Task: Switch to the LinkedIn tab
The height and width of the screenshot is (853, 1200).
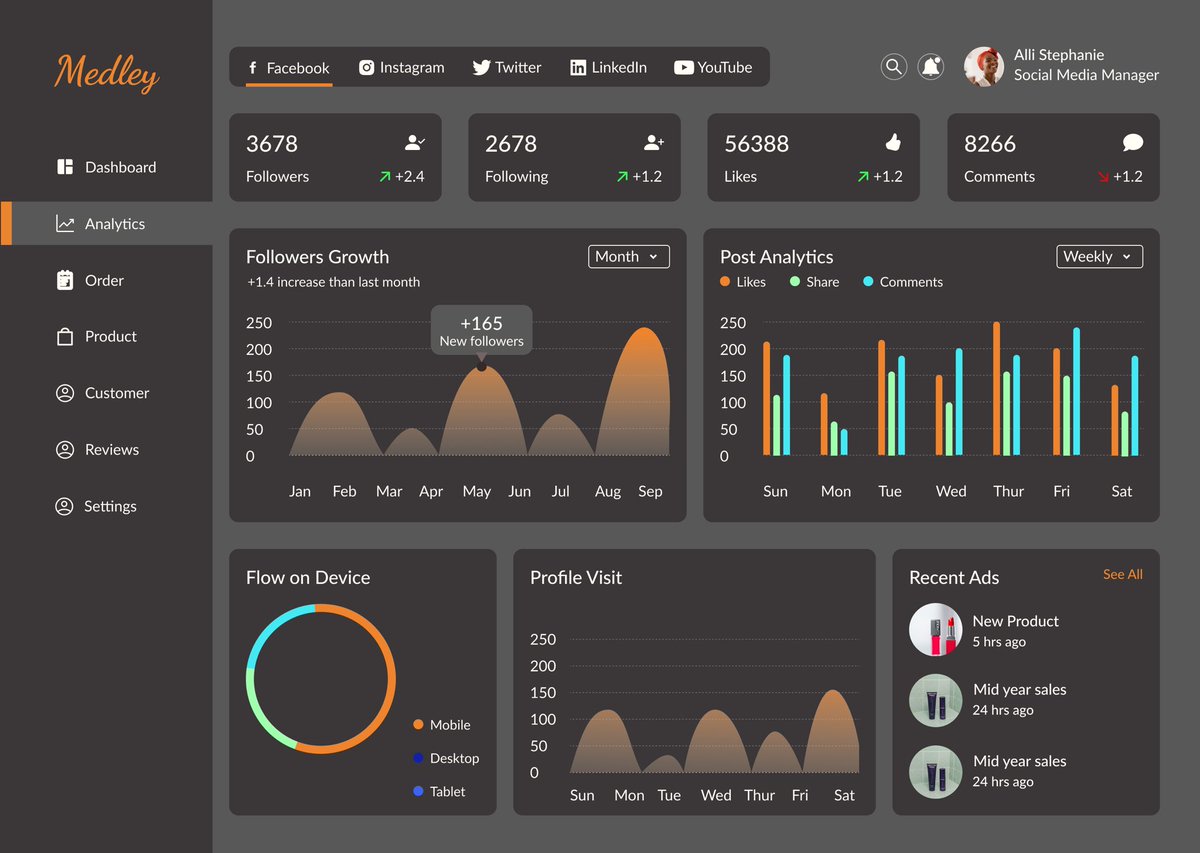Action: pos(608,67)
